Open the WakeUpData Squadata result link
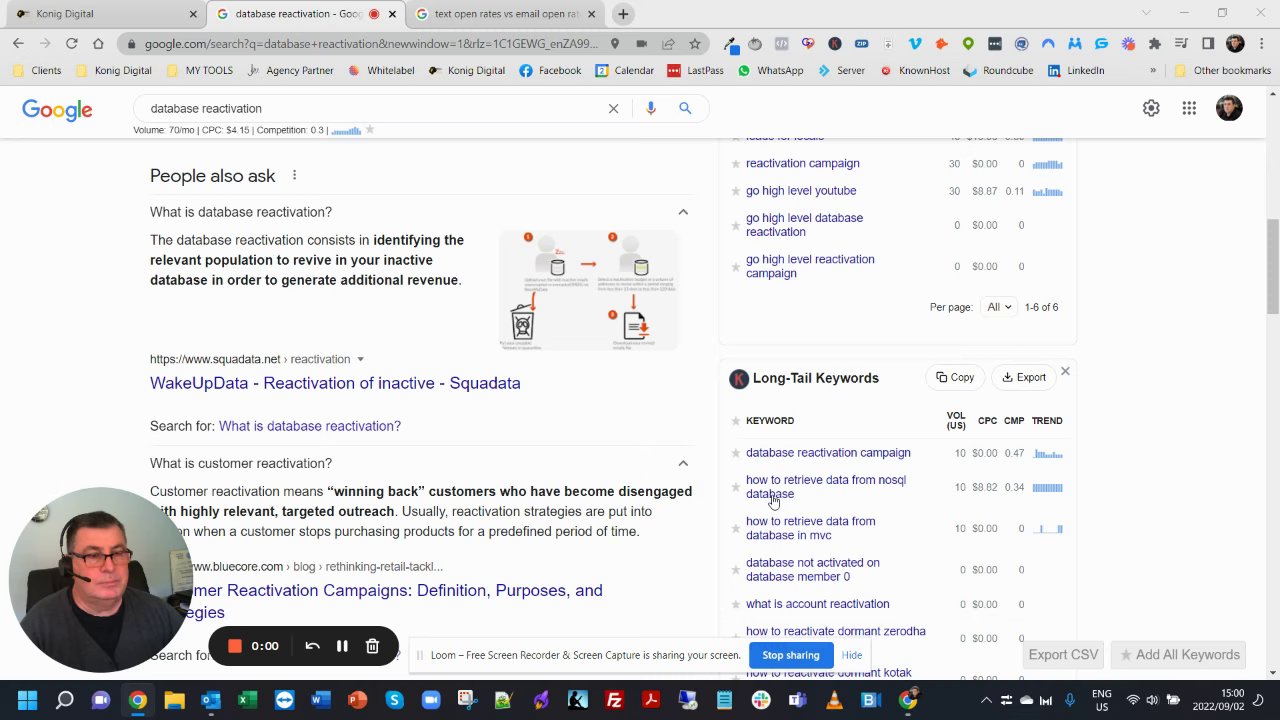Viewport: 1280px width, 720px height. pyautogui.click(x=335, y=383)
